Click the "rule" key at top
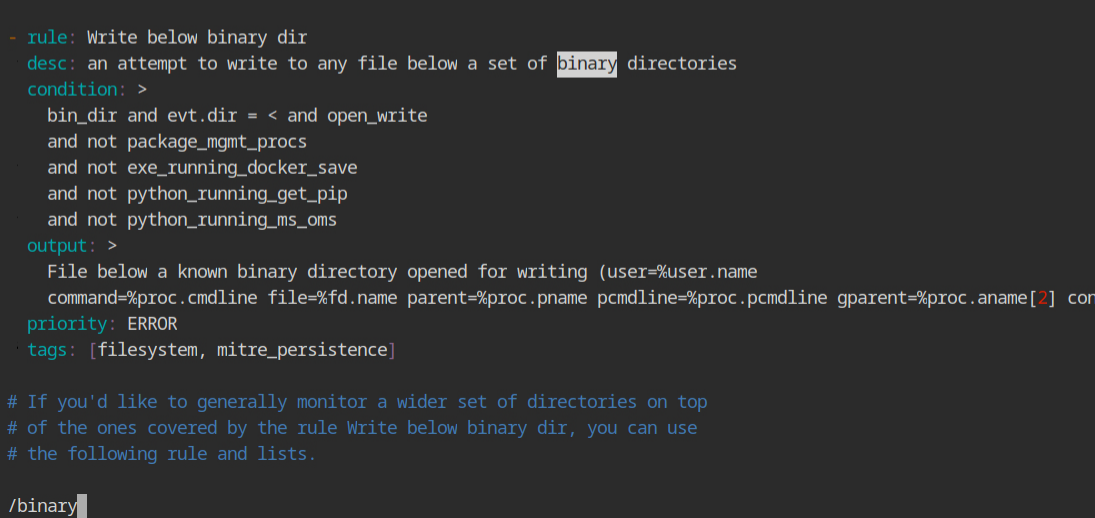The height and width of the screenshot is (518, 1095). point(47,38)
